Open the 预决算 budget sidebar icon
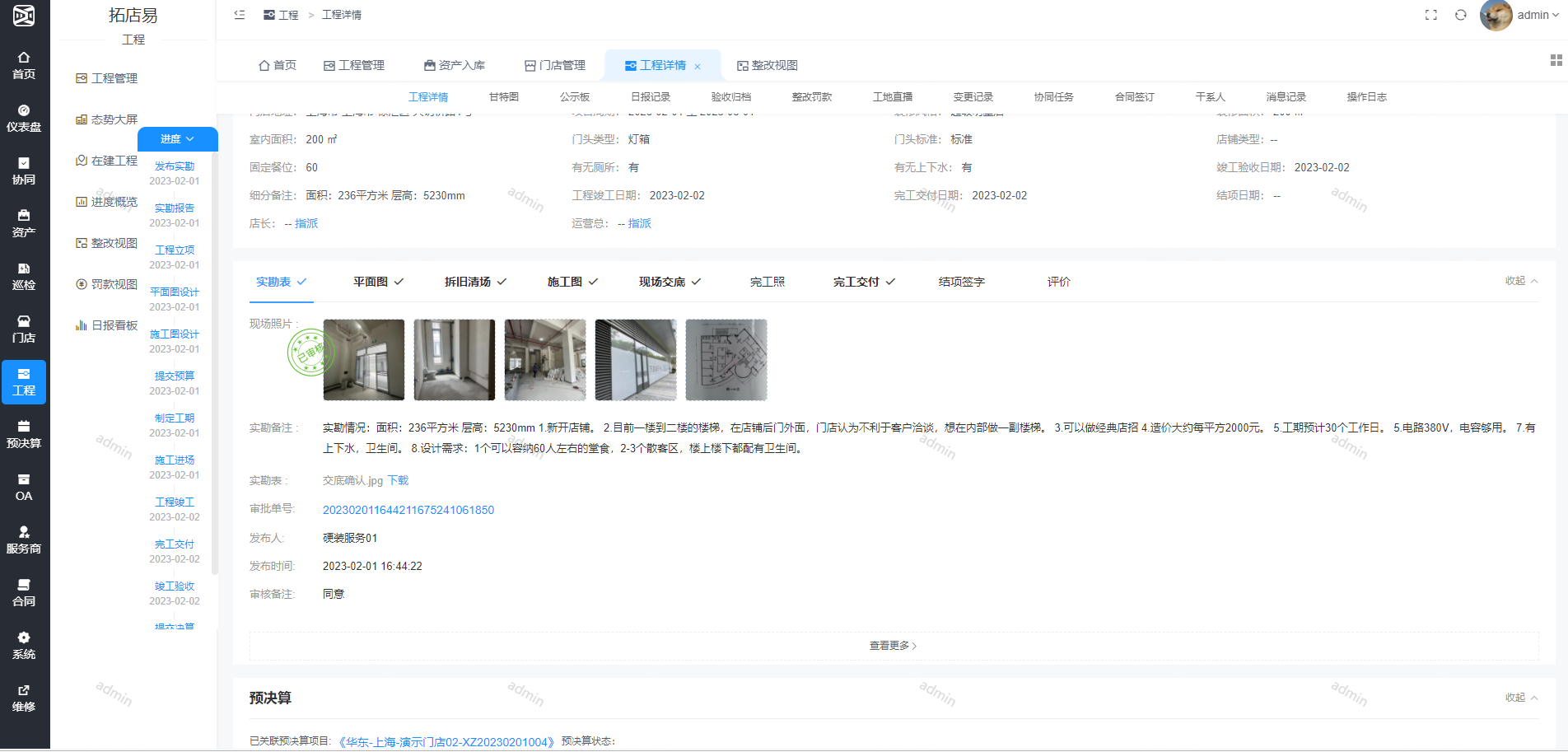 24,434
